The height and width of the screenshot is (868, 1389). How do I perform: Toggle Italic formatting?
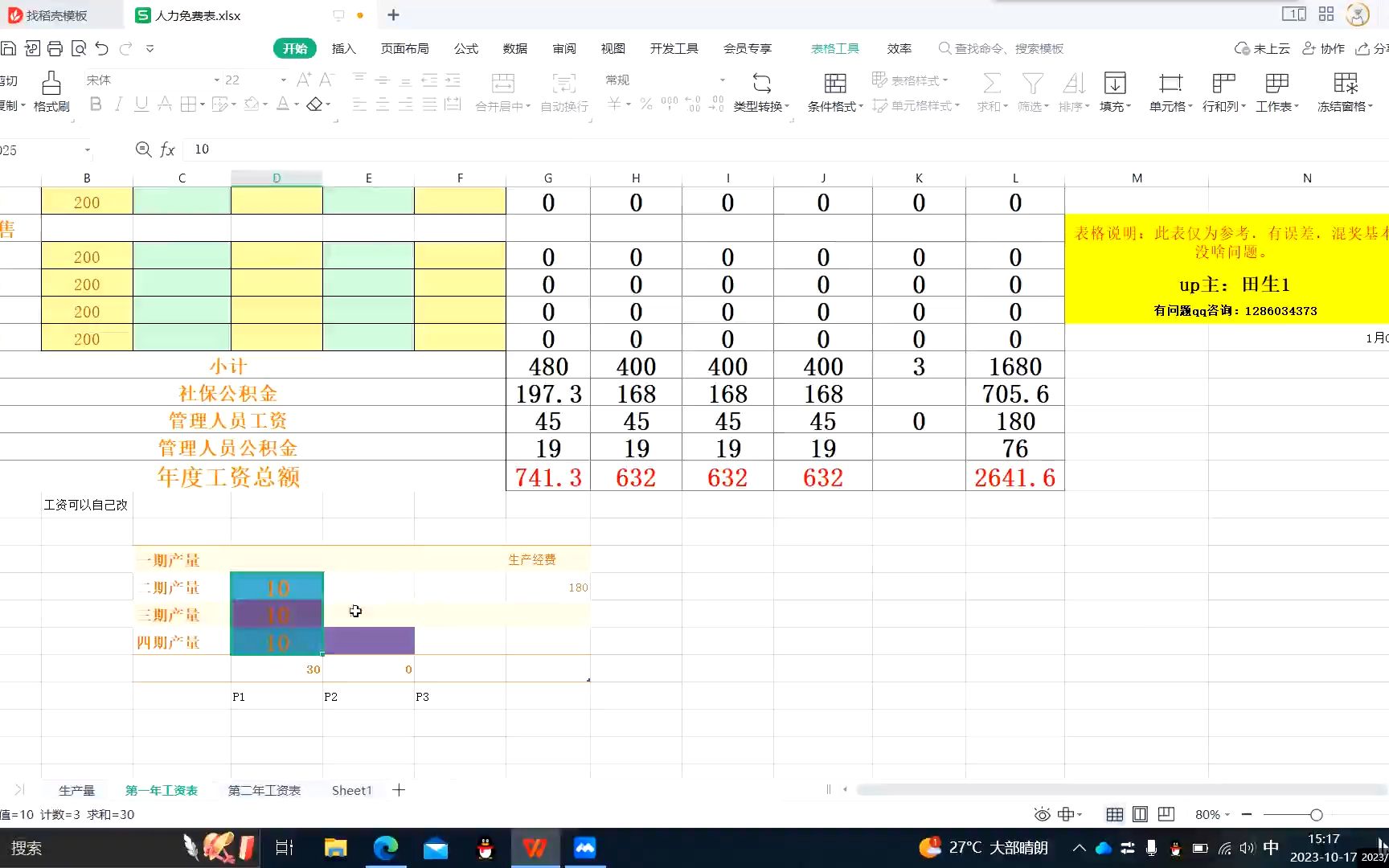point(118,104)
